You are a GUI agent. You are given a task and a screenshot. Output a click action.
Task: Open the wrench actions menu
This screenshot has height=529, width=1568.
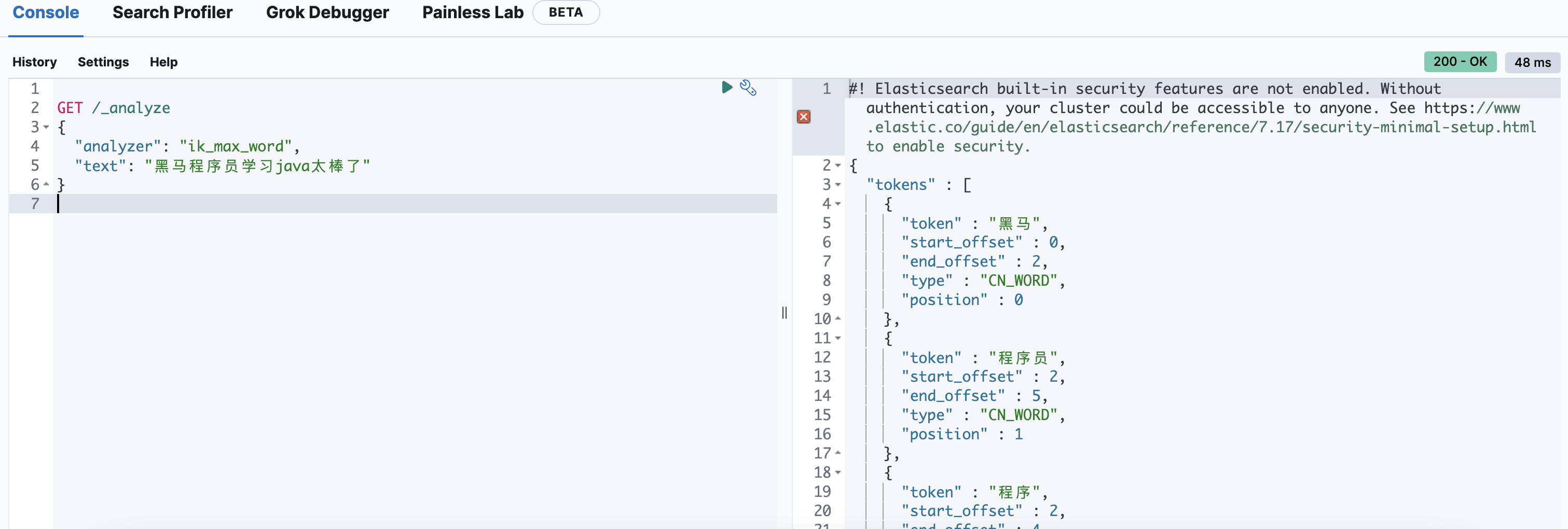[x=748, y=88]
